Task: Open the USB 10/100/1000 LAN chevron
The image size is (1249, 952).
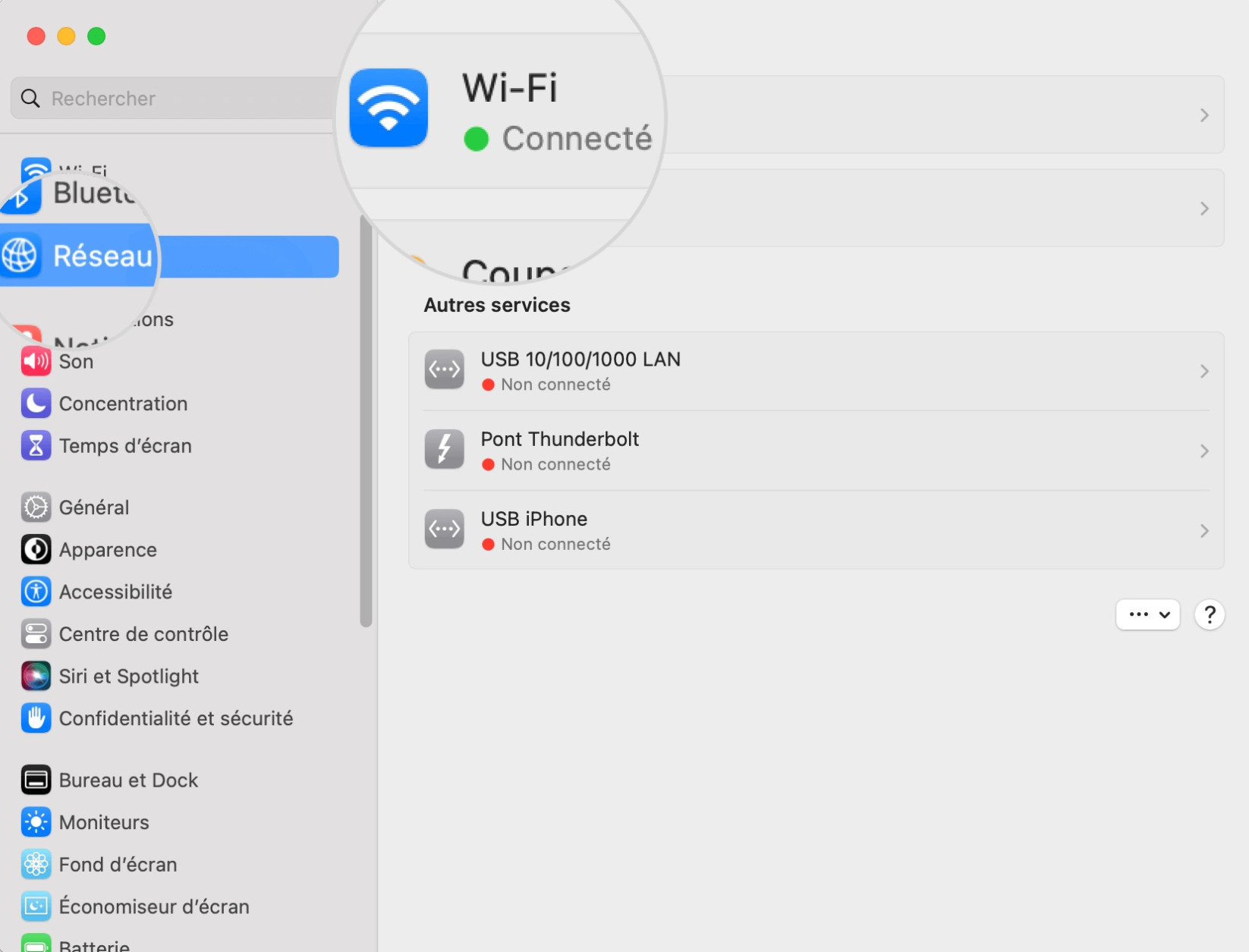Action: coord(1204,371)
